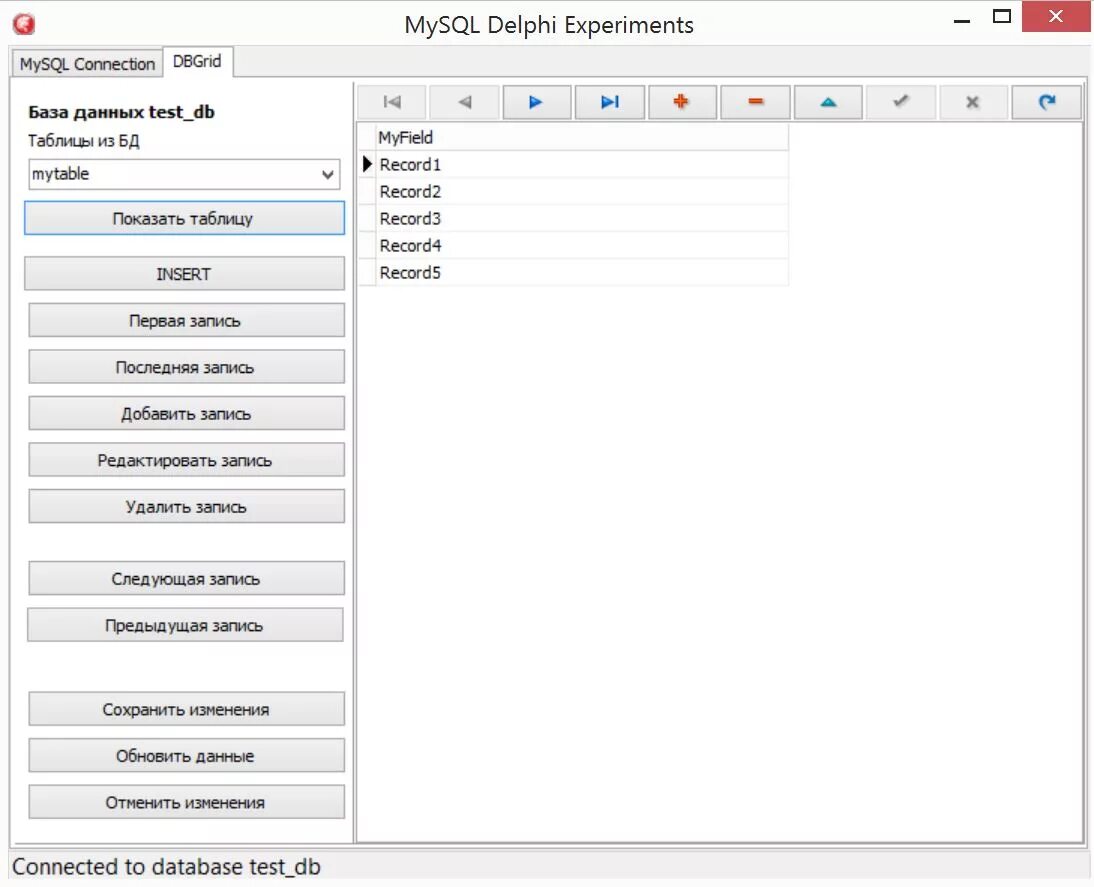Go to prior record navigator arrow
This screenshot has height=887, width=1094.
[x=465, y=103]
